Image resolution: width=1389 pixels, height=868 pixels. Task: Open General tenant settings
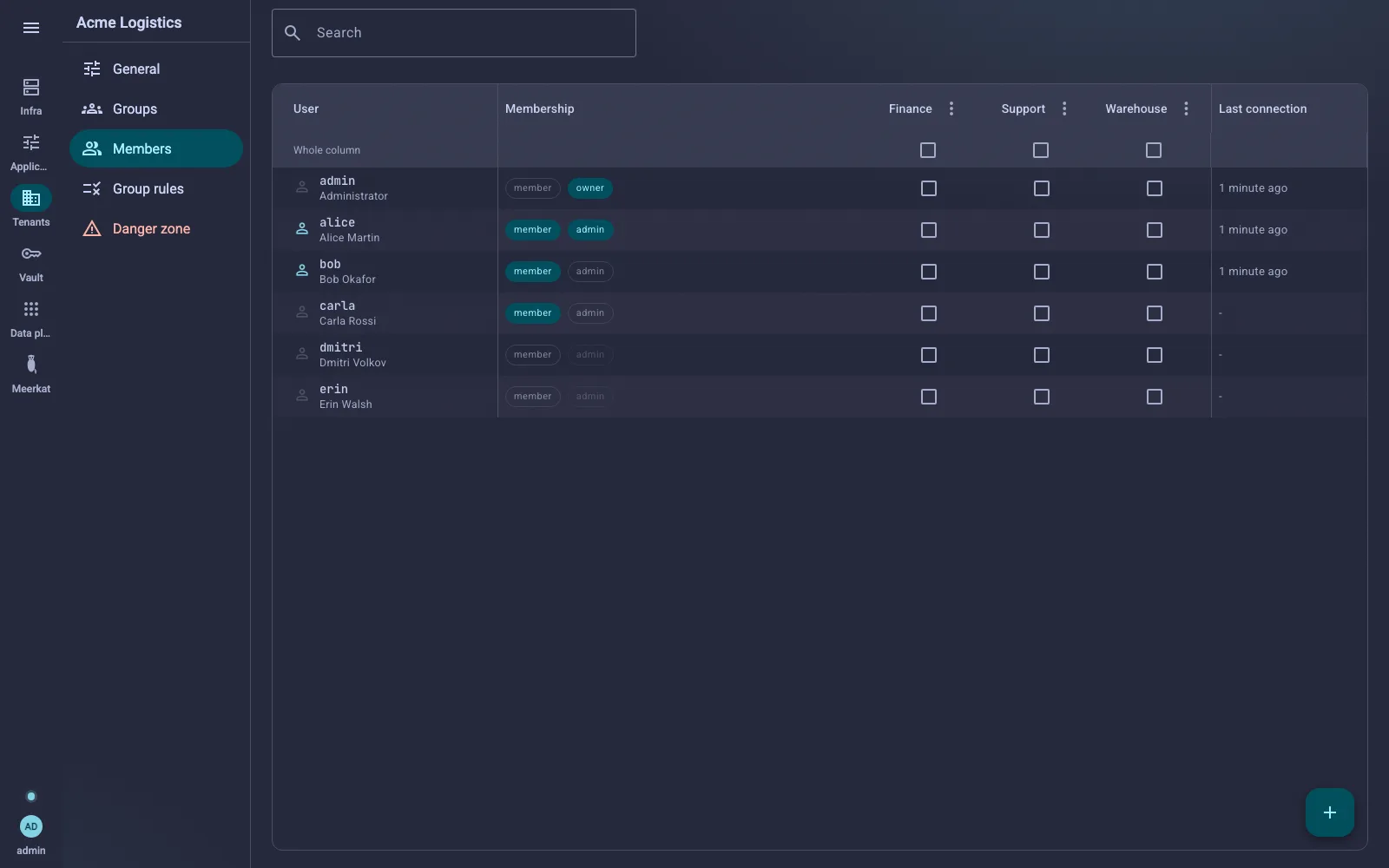156,69
